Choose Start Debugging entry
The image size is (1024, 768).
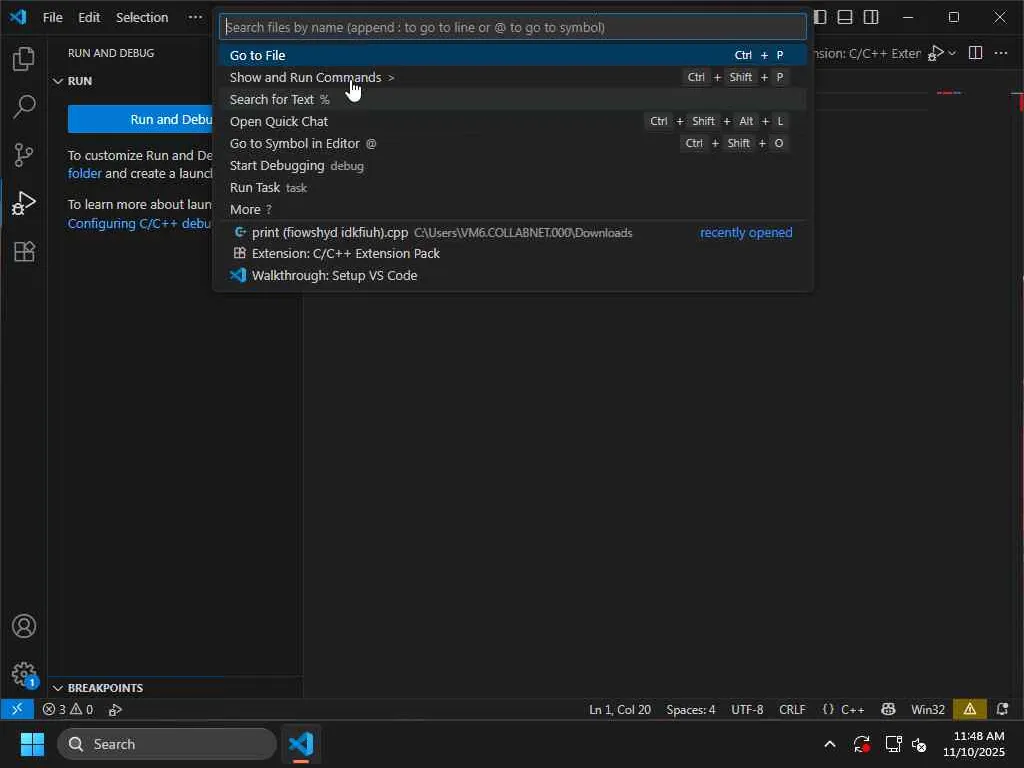513,166
